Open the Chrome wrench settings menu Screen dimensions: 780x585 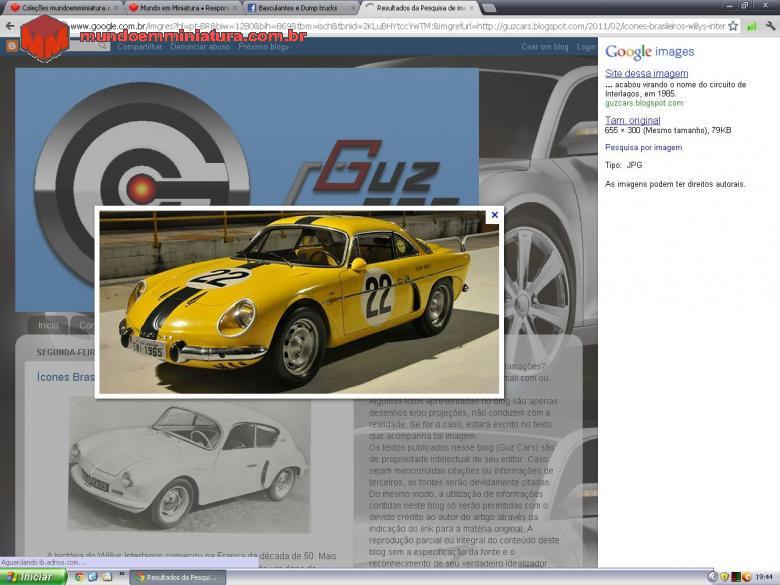tap(769, 26)
